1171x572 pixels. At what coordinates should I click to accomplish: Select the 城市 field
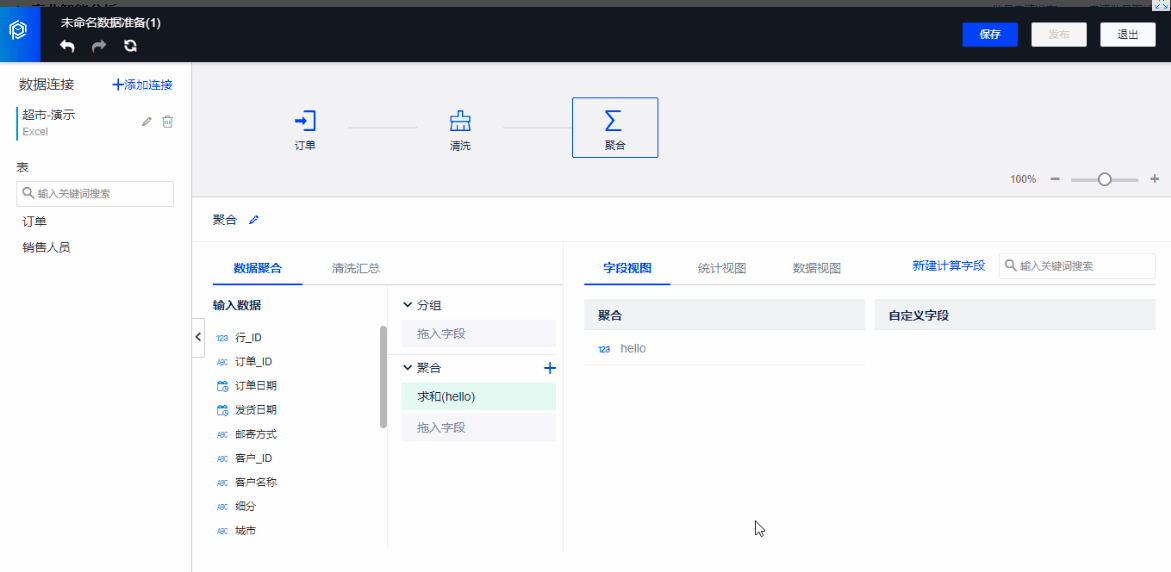coord(246,531)
